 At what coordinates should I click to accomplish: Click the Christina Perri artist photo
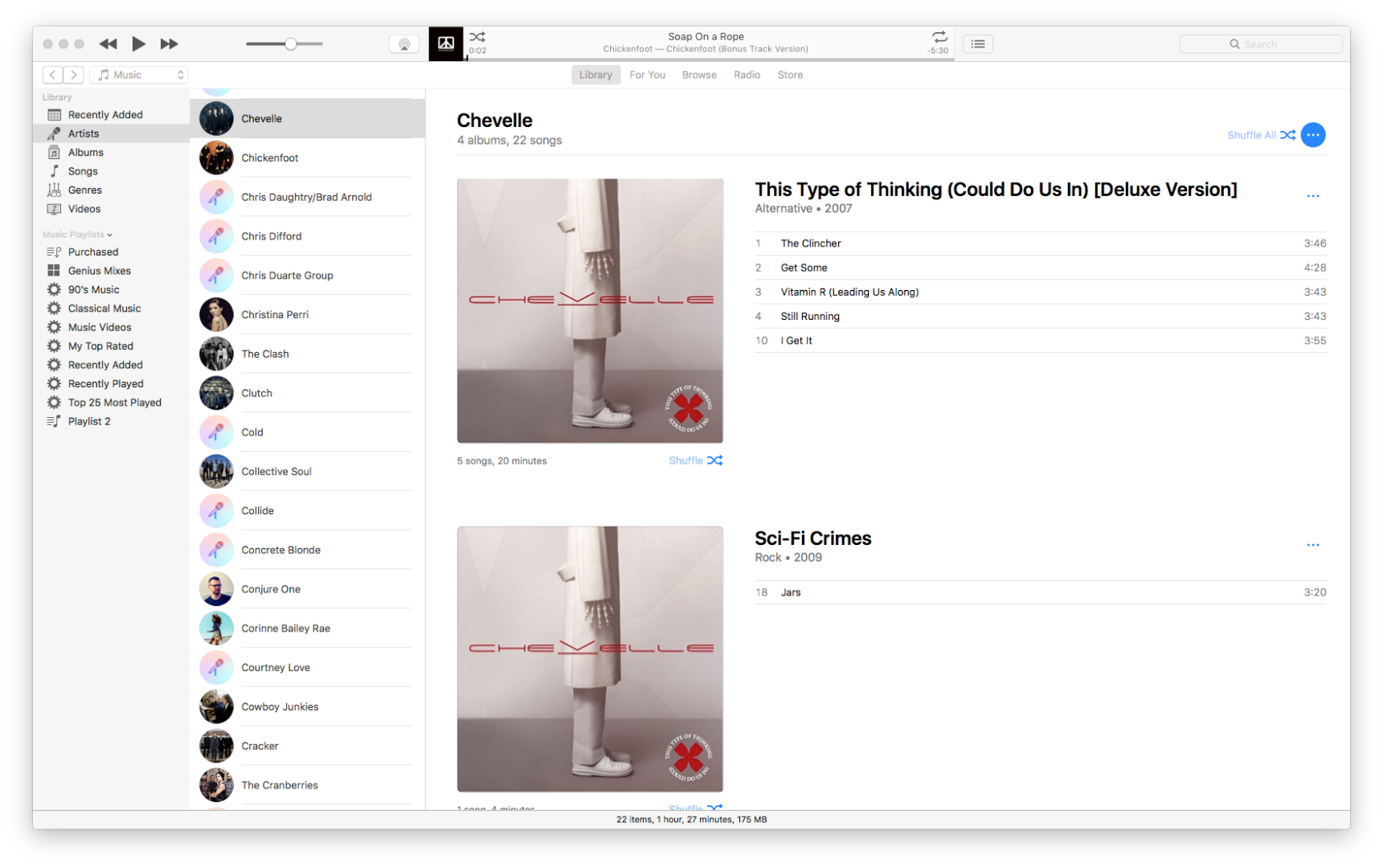[216, 315]
